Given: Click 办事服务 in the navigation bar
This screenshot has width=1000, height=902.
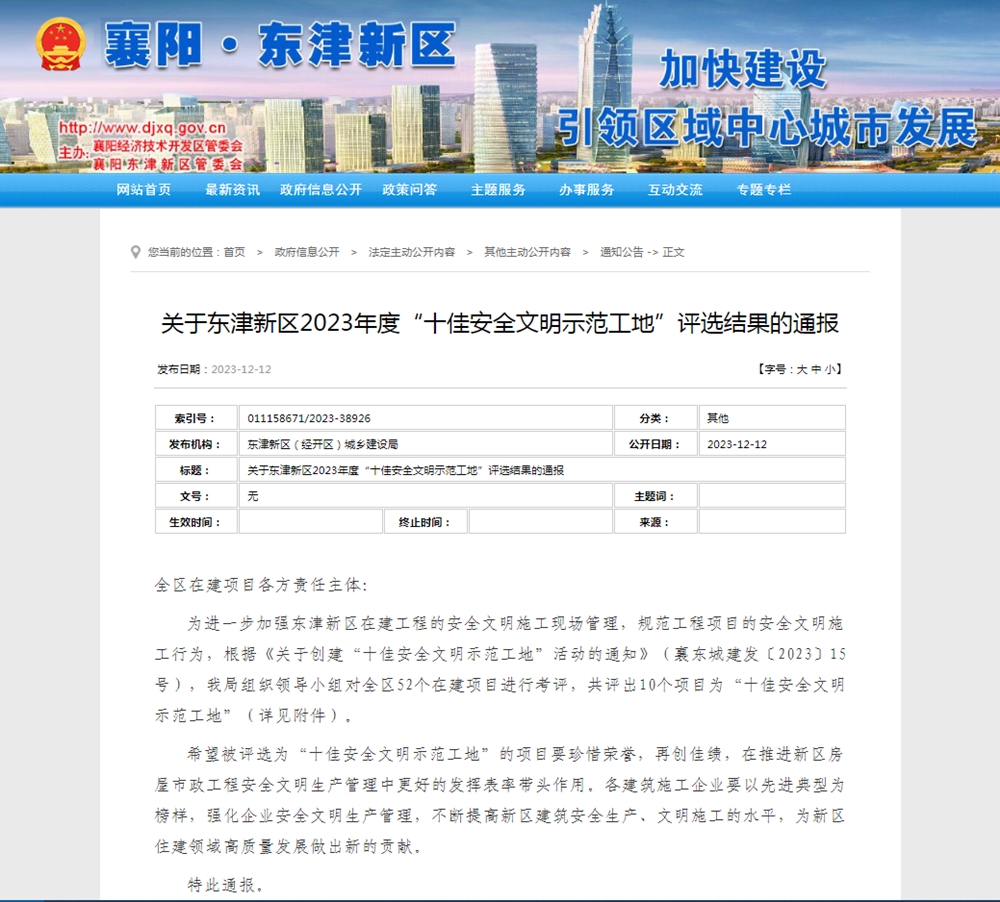Looking at the screenshot, I should pyautogui.click(x=586, y=190).
